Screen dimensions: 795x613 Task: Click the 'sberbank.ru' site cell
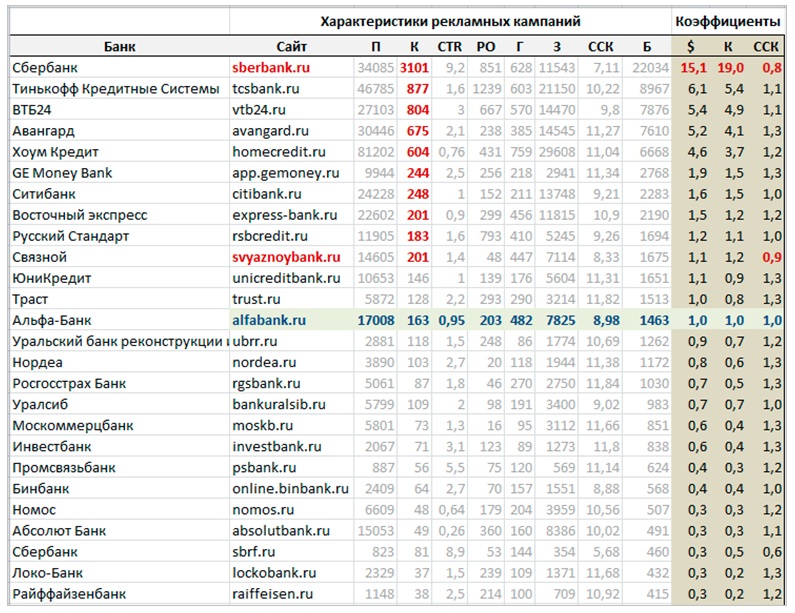click(292, 67)
